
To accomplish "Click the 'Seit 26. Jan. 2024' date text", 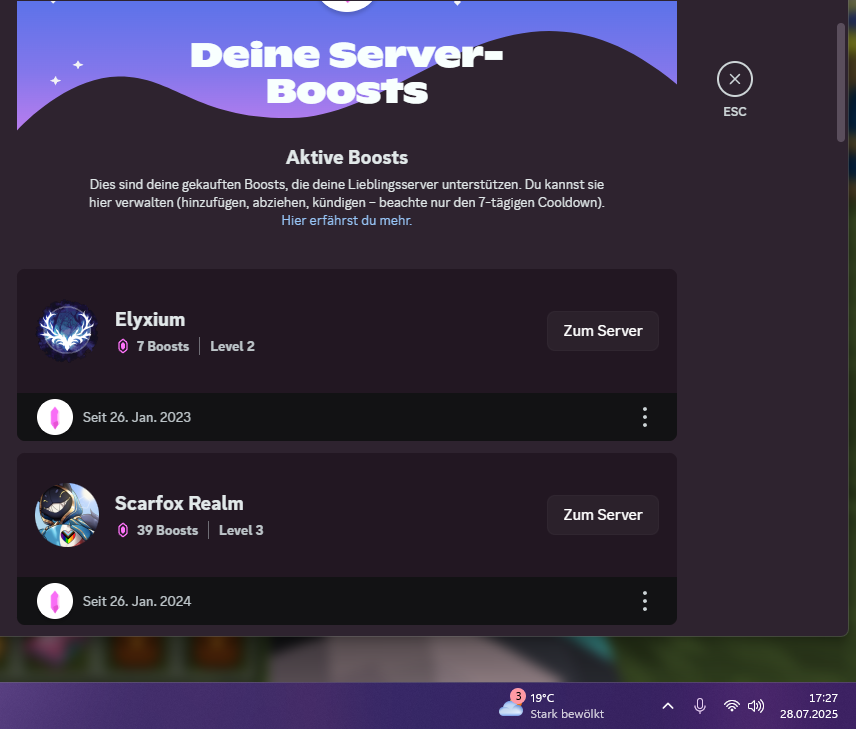I will [x=137, y=601].
